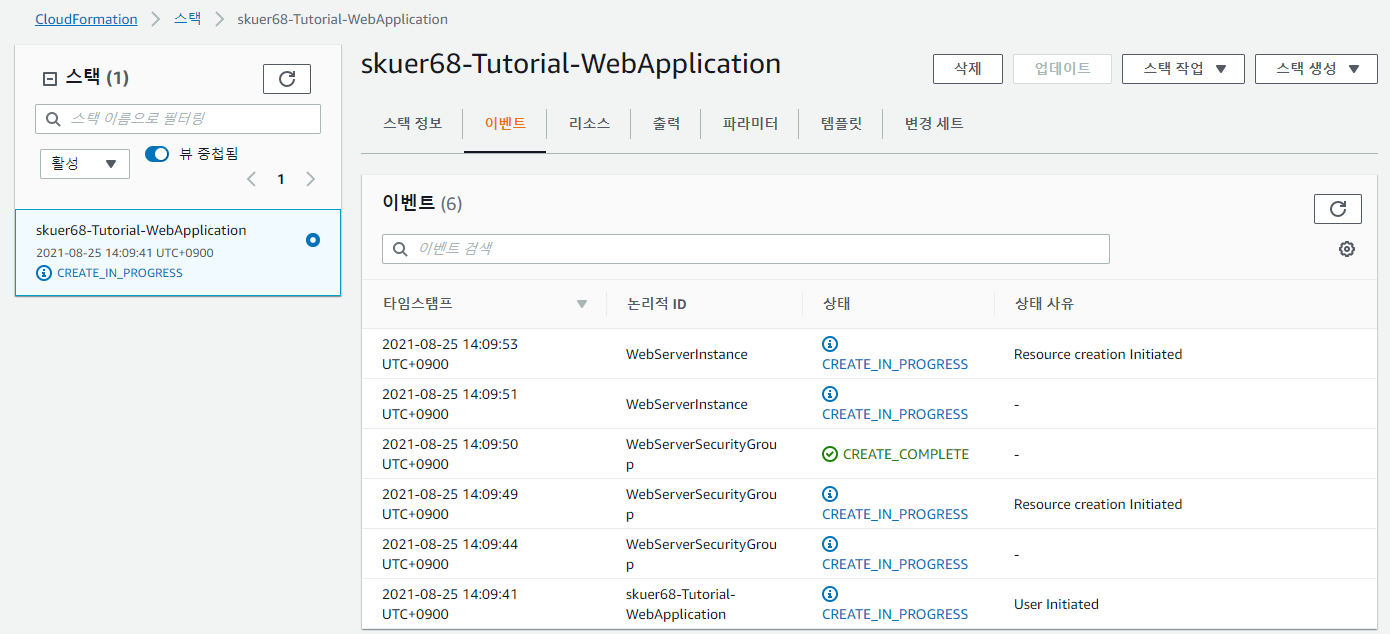Viewport: 1390px width, 634px height.
Task: Click the search icon in the stack filter box
Action: (53, 119)
